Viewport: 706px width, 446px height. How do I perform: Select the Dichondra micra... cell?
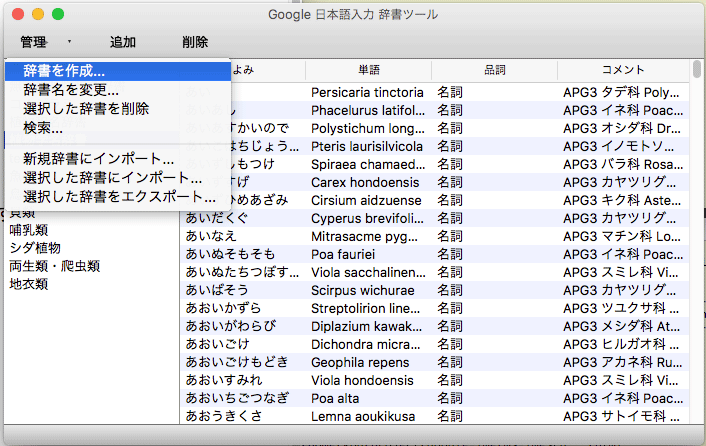coord(366,344)
